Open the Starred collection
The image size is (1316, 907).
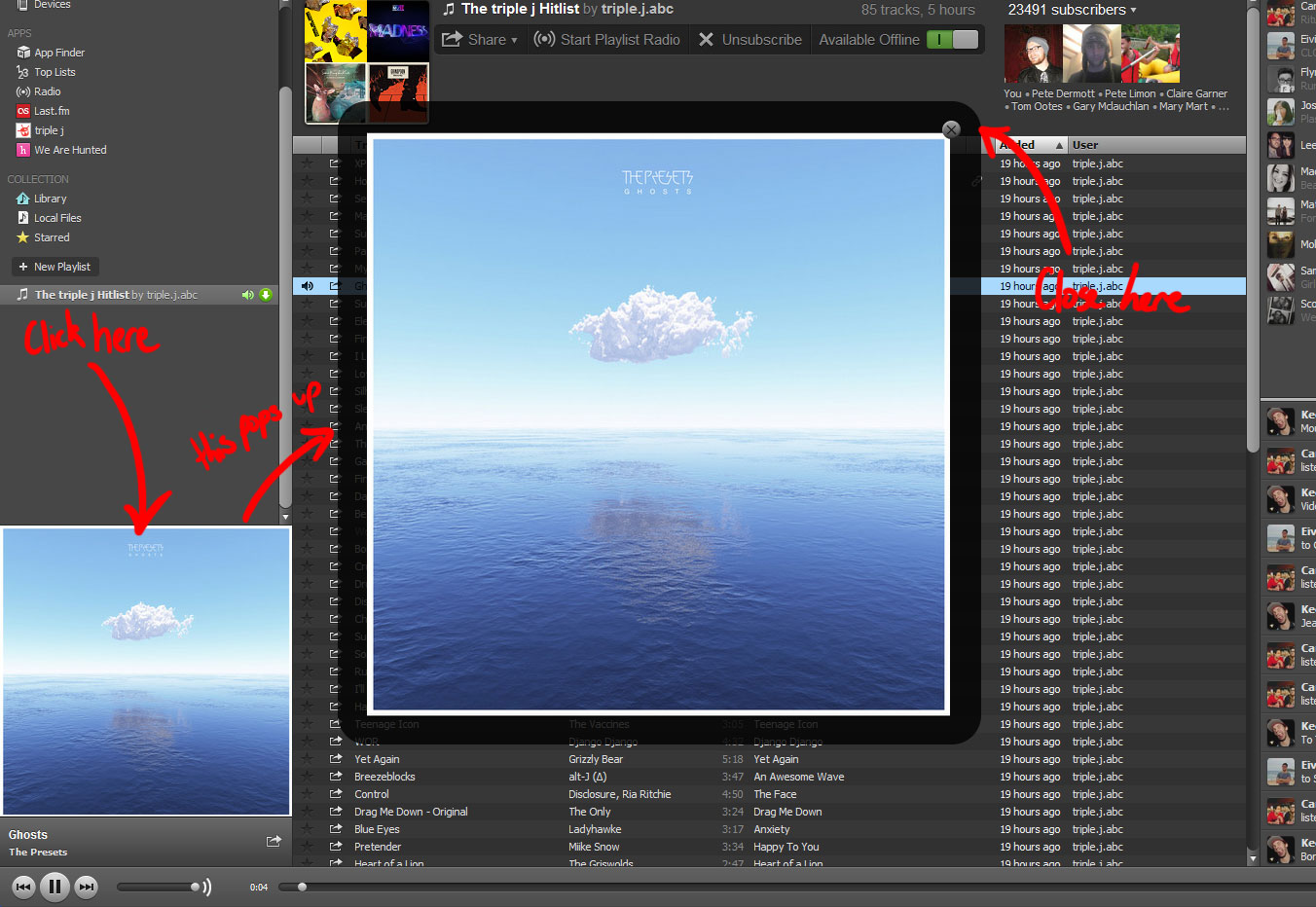pos(52,236)
